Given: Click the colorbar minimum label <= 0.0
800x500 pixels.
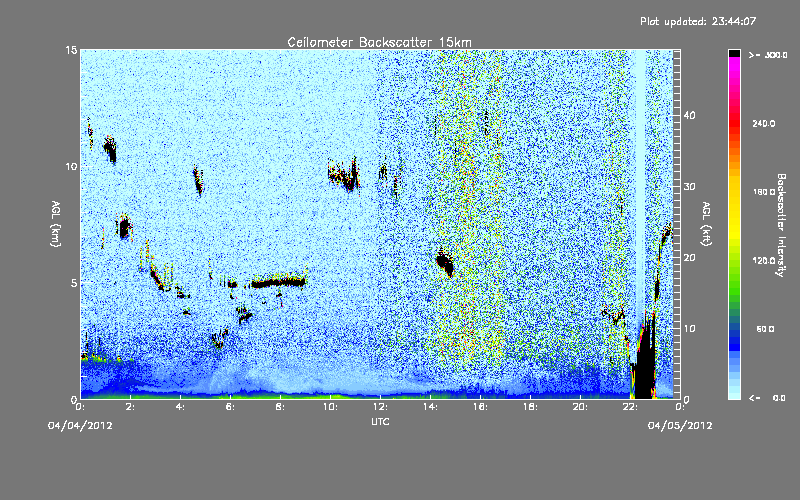Looking at the screenshot, I should tap(767, 398).
